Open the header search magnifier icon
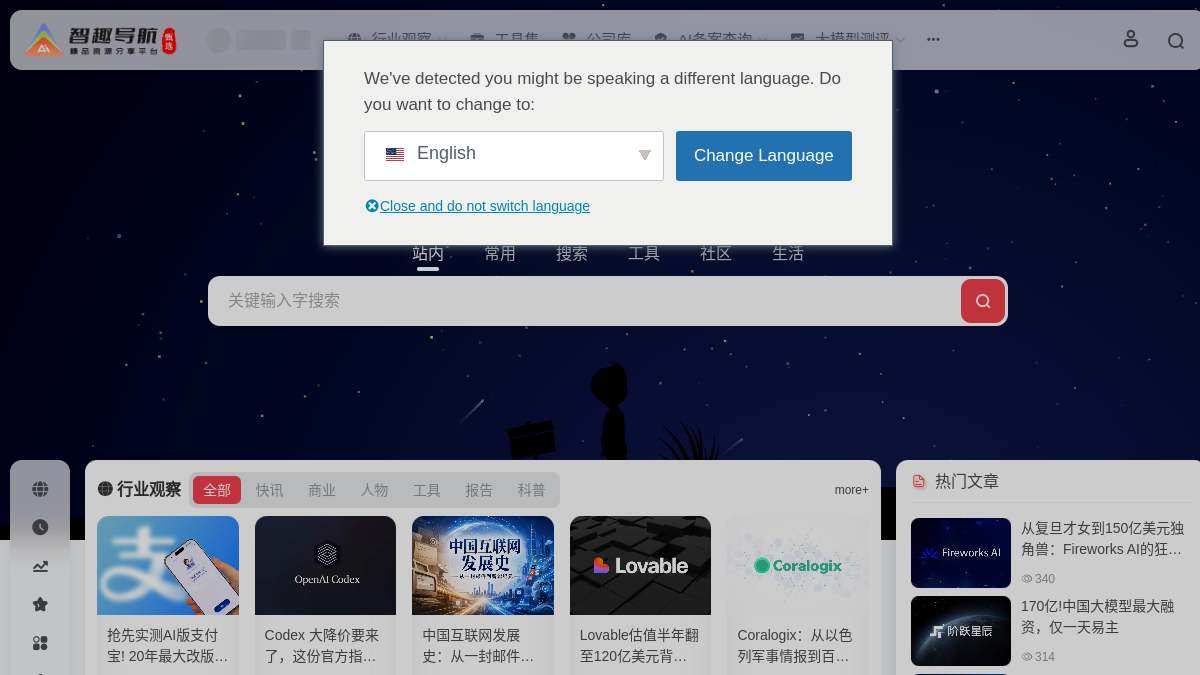Screen dimensions: 1200x675 (x=1176, y=41)
